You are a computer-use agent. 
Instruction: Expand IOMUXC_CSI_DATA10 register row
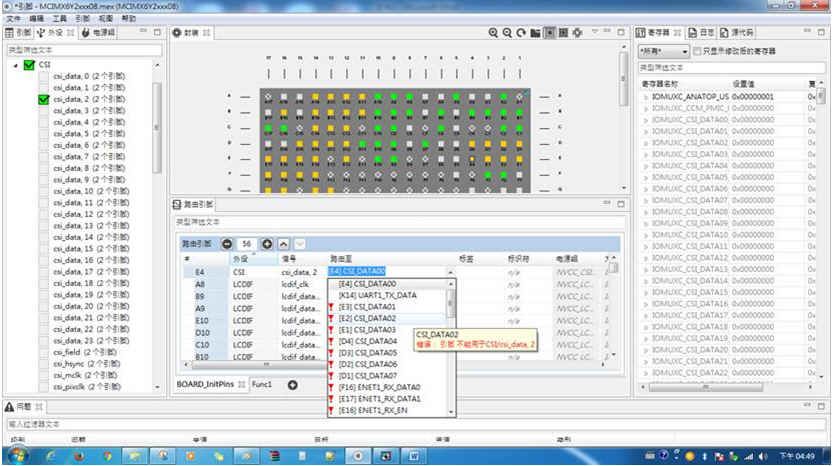pos(645,235)
